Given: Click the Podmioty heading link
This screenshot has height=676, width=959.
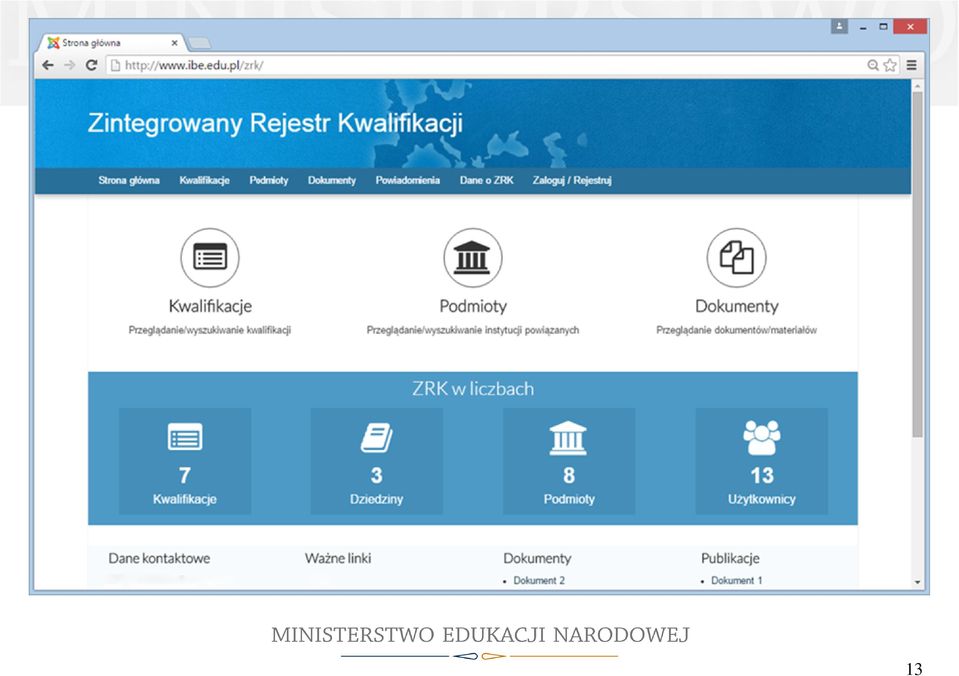Looking at the screenshot, I should click(473, 306).
